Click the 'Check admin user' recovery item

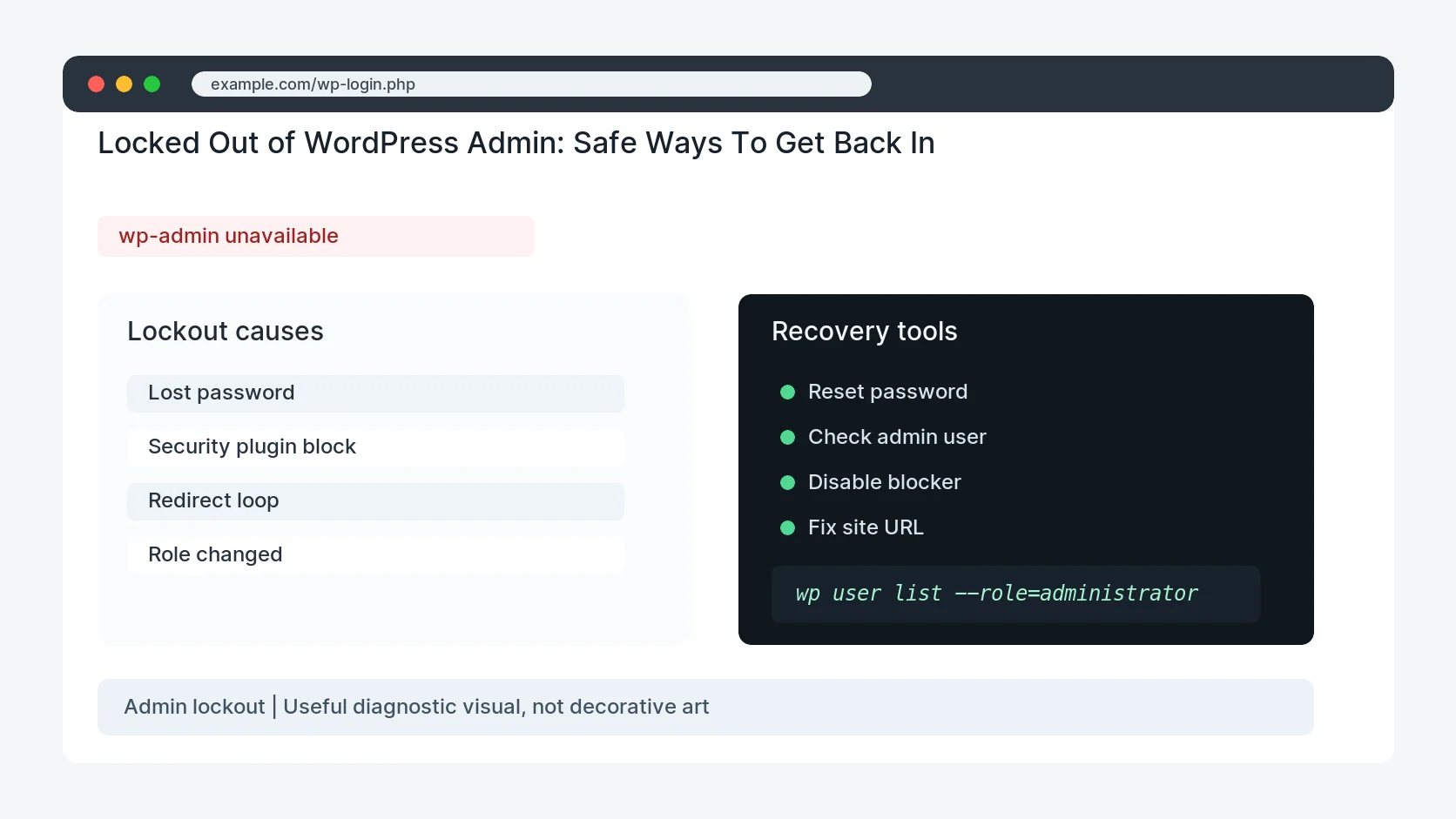click(897, 437)
